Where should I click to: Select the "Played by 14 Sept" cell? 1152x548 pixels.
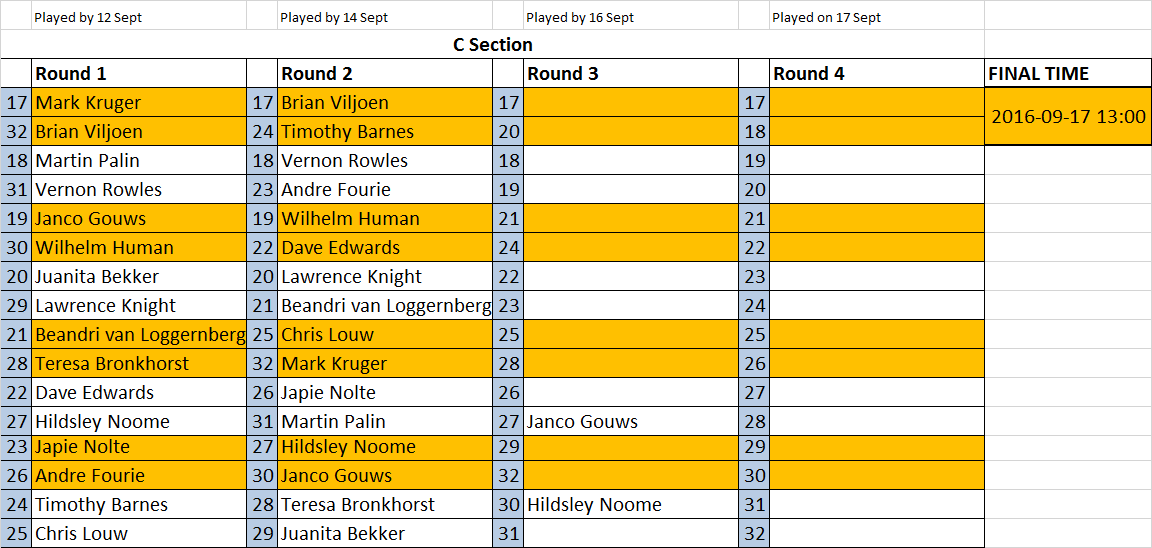coord(384,17)
